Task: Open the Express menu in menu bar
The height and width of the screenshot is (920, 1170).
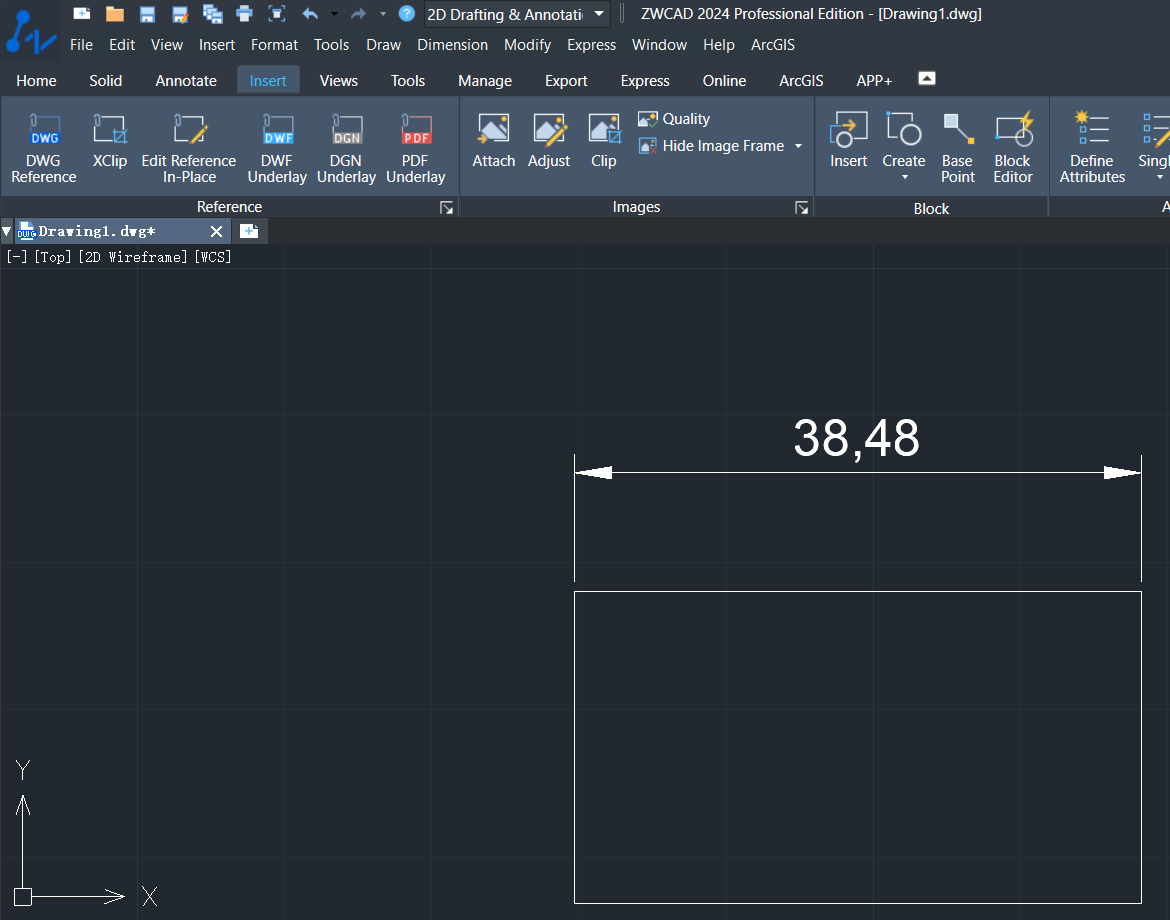Action: pos(591,45)
